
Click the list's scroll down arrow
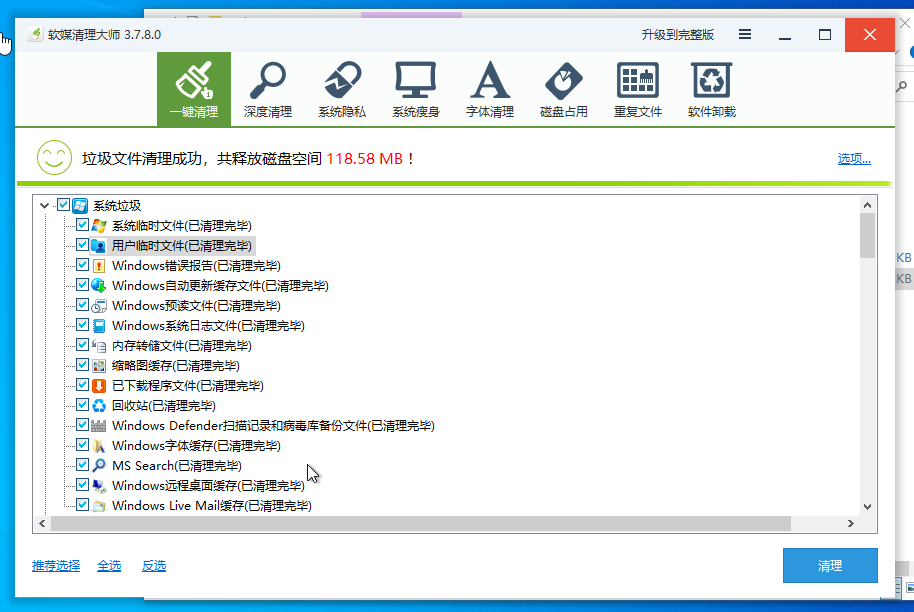pyautogui.click(x=867, y=506)
